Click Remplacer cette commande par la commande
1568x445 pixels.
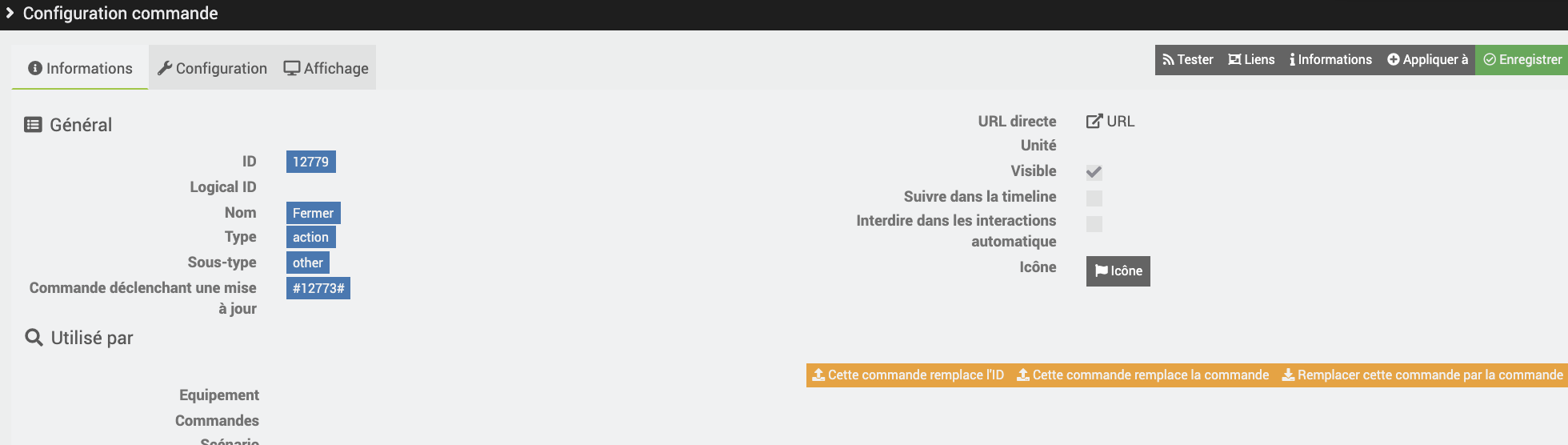click(x=1422, y=375)
